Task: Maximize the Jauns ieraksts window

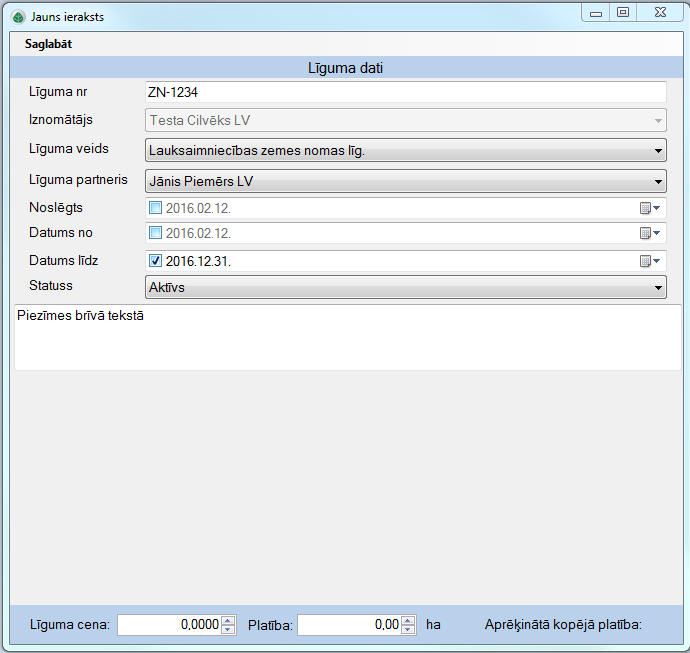Action: 623,13
